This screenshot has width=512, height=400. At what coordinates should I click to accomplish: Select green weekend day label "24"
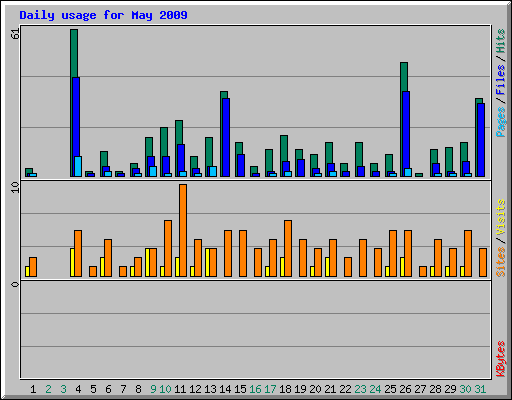click(375, 389)
